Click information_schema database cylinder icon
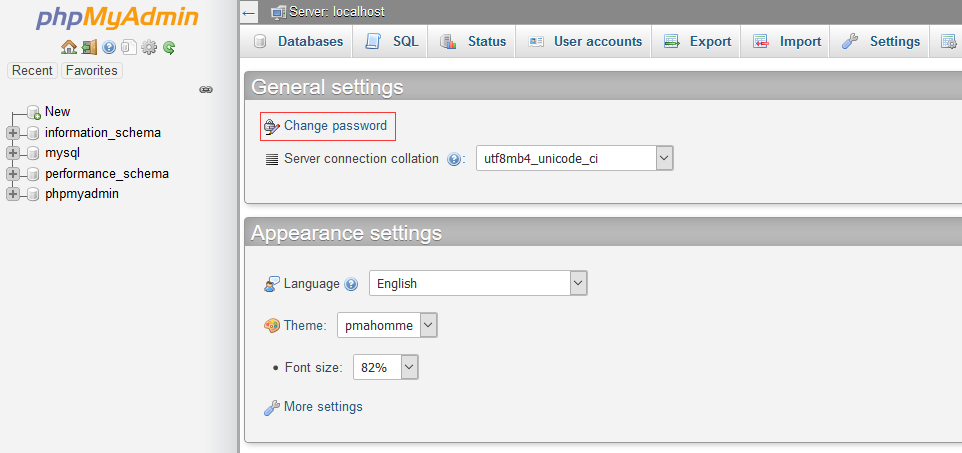 (x=33, y=133)
